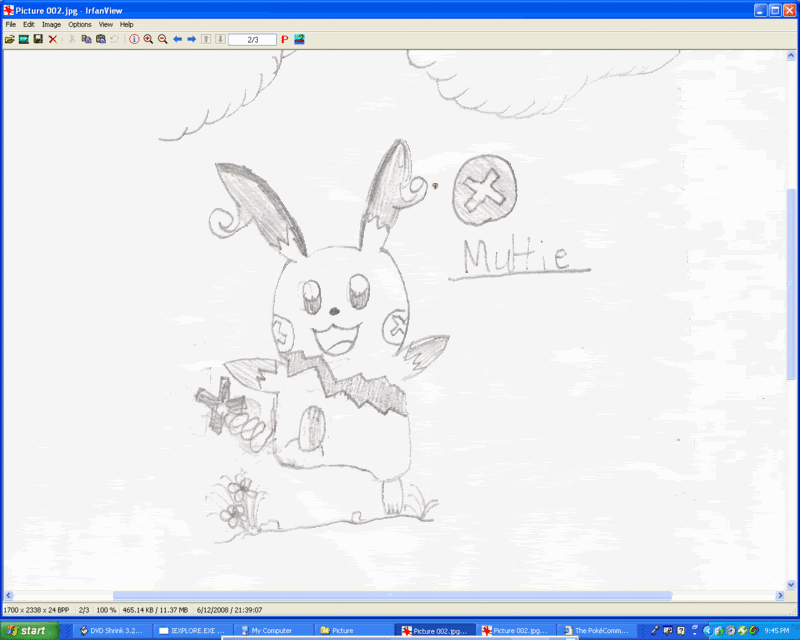Open the Help menu

126,24
